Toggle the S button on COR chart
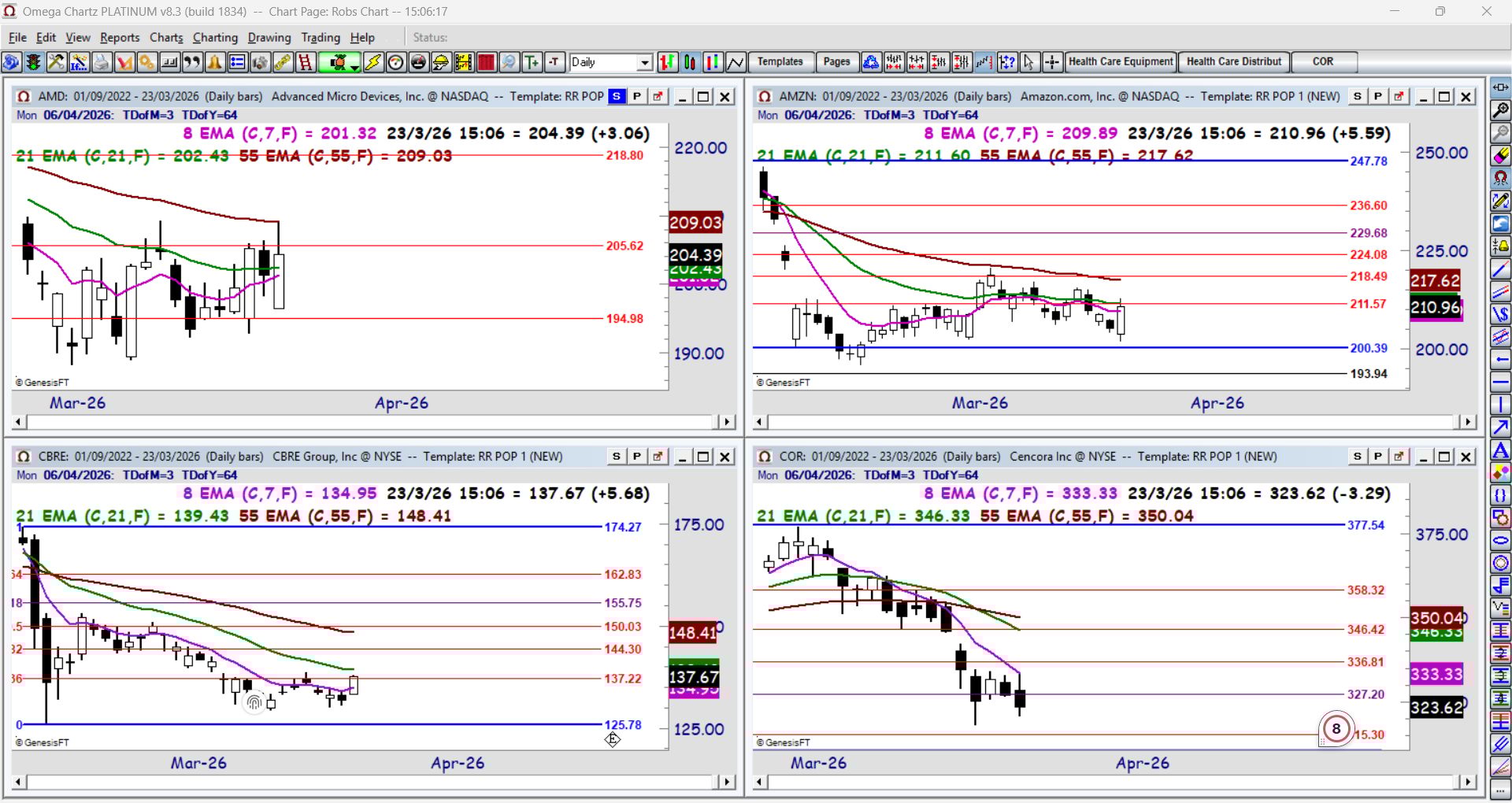 1358,457
